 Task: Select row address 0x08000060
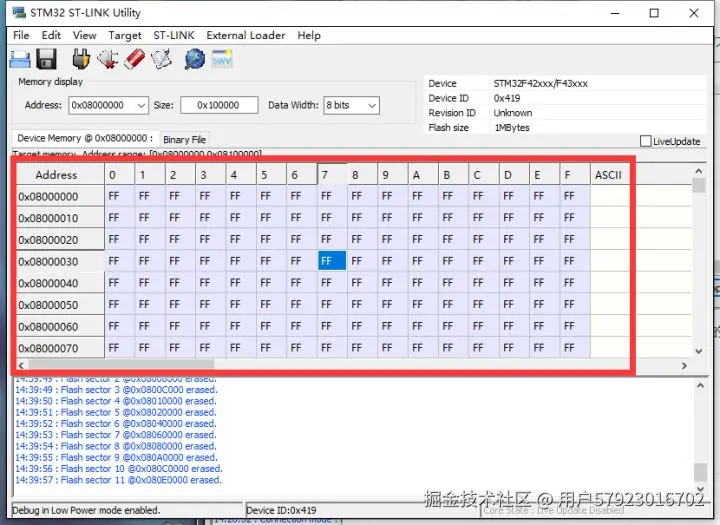(60, 326)
